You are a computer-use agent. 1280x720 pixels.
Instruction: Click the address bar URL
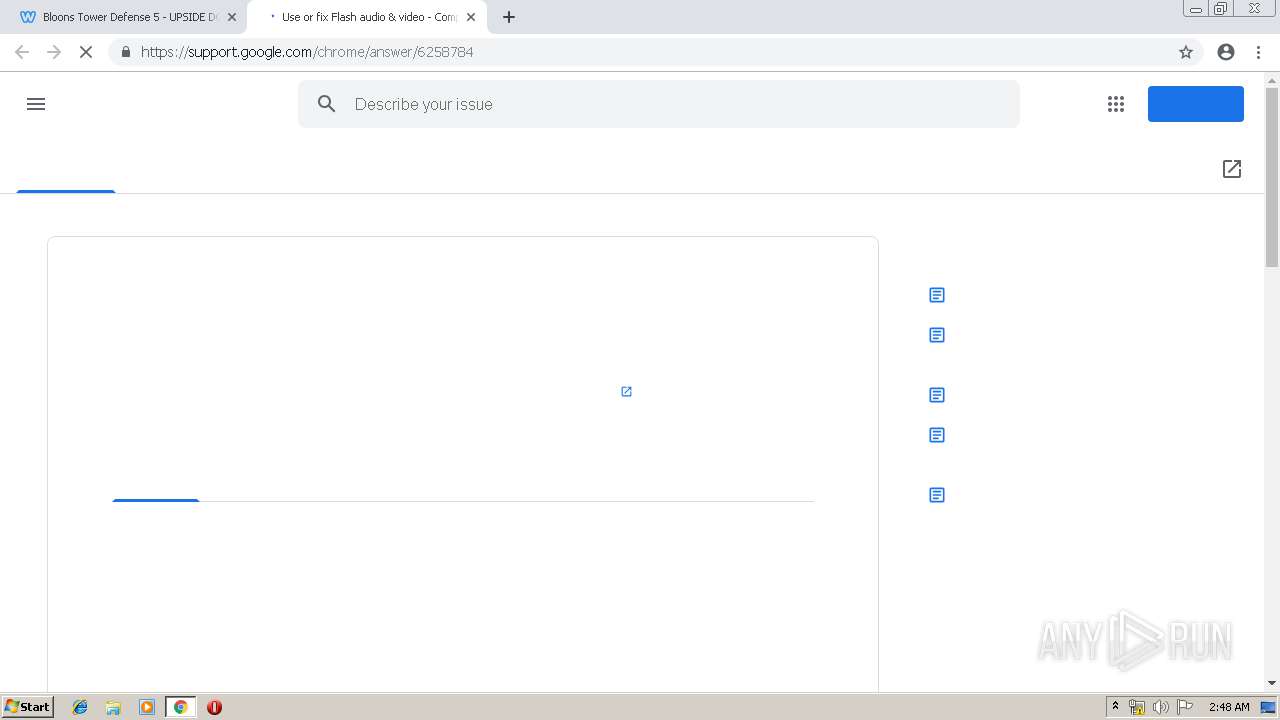307,52
